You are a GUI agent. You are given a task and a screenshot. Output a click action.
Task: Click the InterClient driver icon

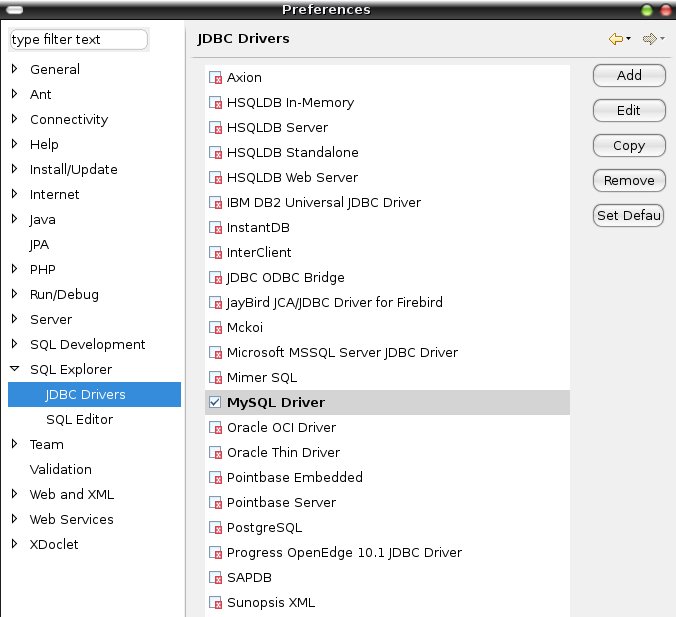pyautogui.click(x=215, y=253)
